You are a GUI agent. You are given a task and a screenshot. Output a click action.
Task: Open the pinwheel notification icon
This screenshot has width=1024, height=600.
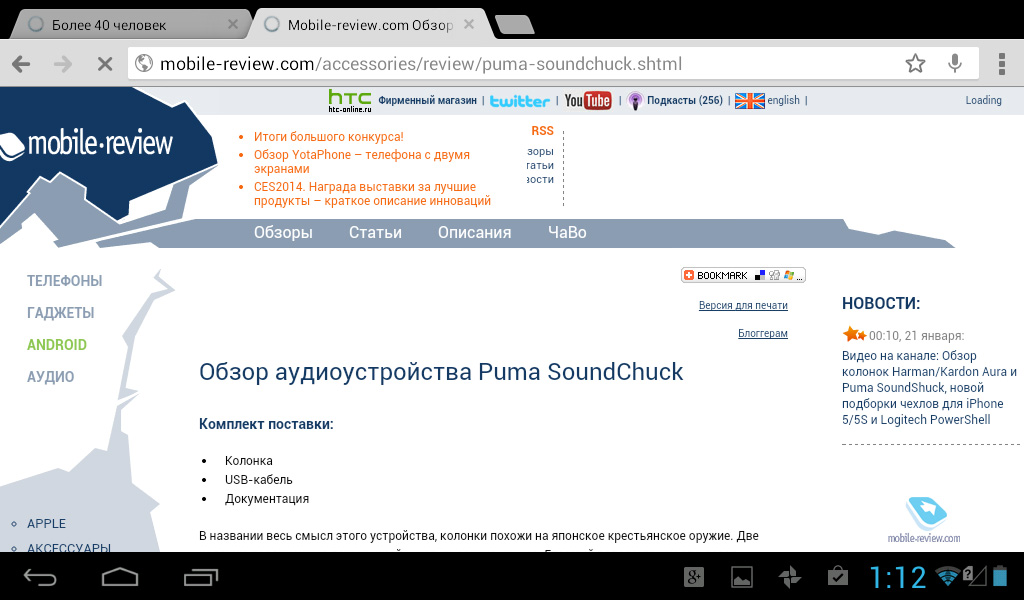pos(790,576)
